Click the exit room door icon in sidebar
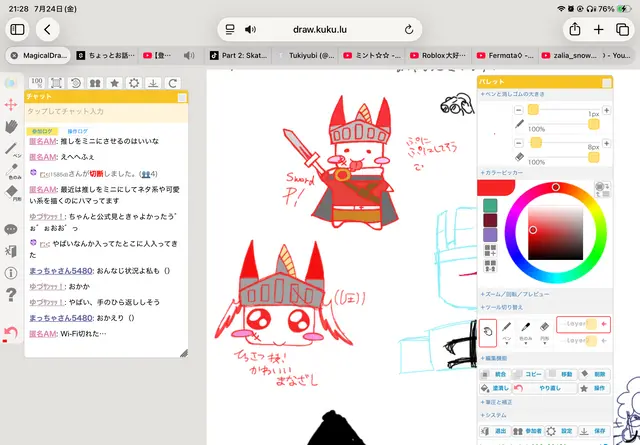This screenshot has height=445, width=640. (11, 251)
